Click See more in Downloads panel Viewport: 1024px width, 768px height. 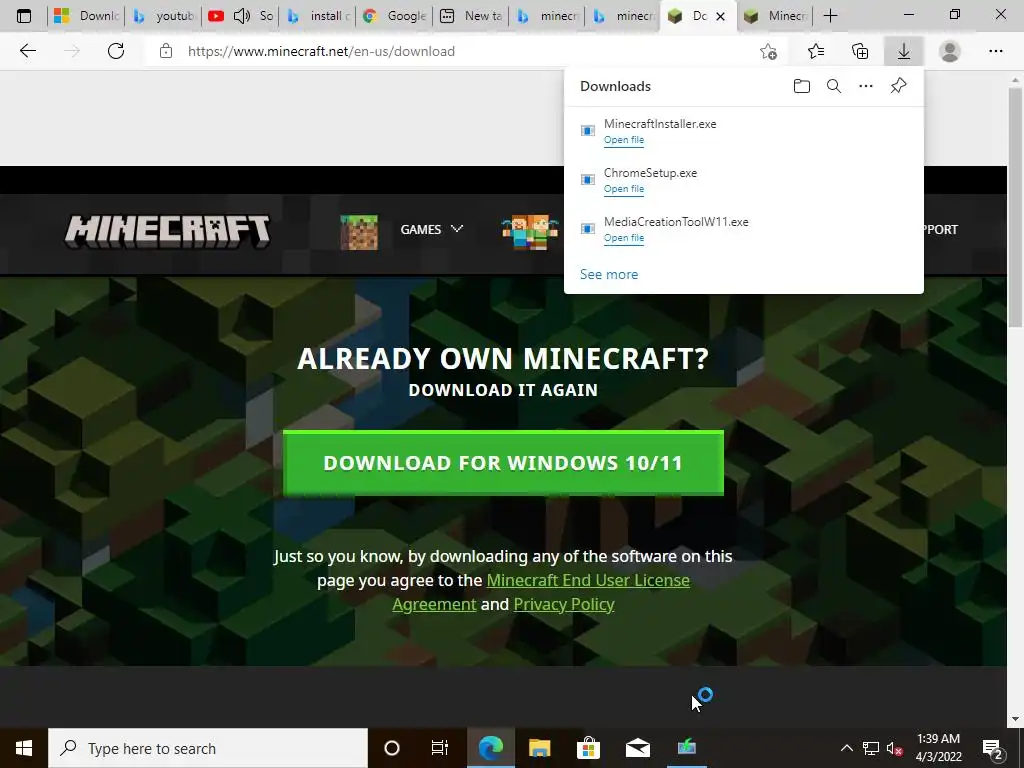[x=609, y=274]
